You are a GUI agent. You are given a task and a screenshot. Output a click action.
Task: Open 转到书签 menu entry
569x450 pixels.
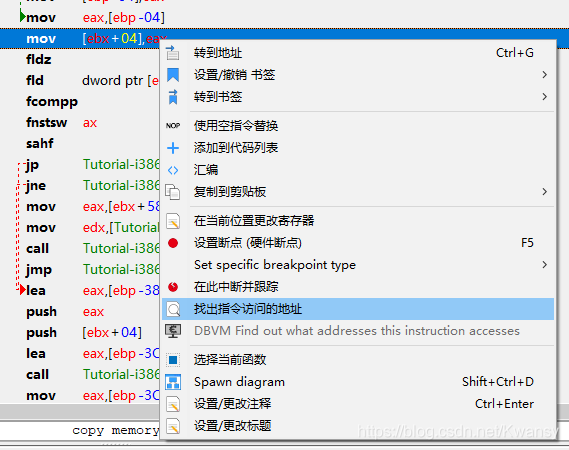coord(358,97)
